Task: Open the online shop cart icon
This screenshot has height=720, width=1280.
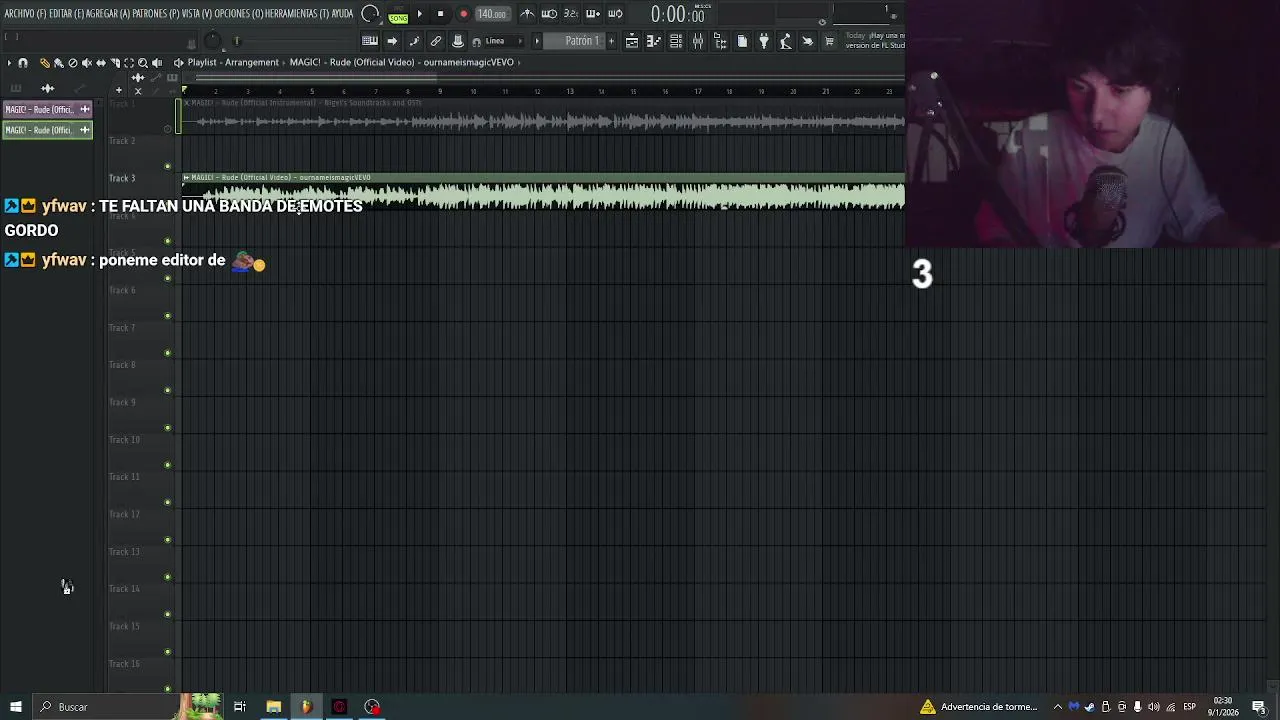Action: [x=829, y=41]
